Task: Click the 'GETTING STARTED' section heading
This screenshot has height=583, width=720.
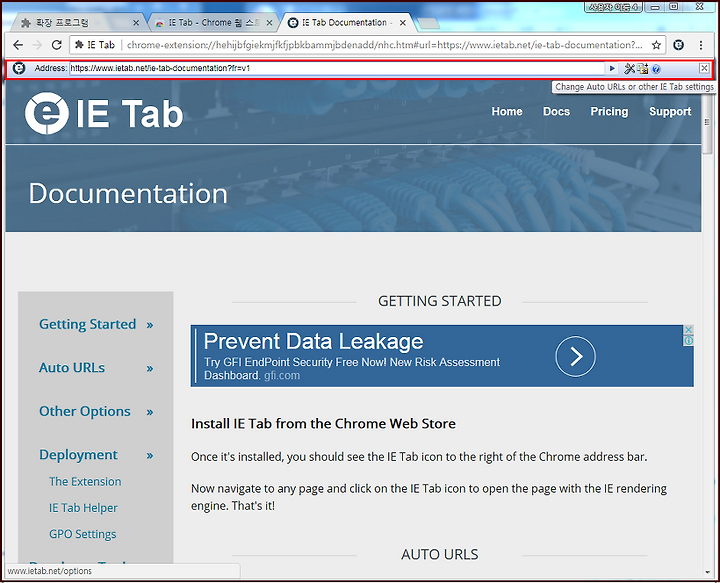Action: 439,301
